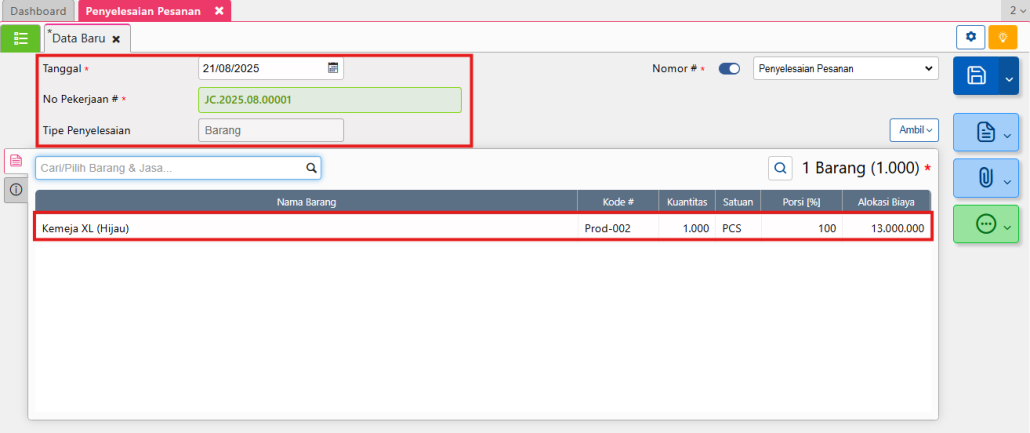Screen dimensions: 1030x433
Task: Open the settings gear icon
Action: (970, 37)
